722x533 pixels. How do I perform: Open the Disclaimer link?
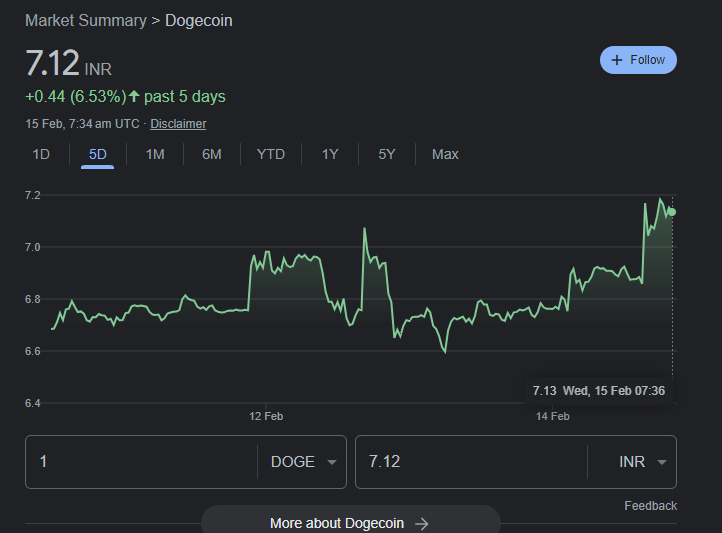coord(178,124)
